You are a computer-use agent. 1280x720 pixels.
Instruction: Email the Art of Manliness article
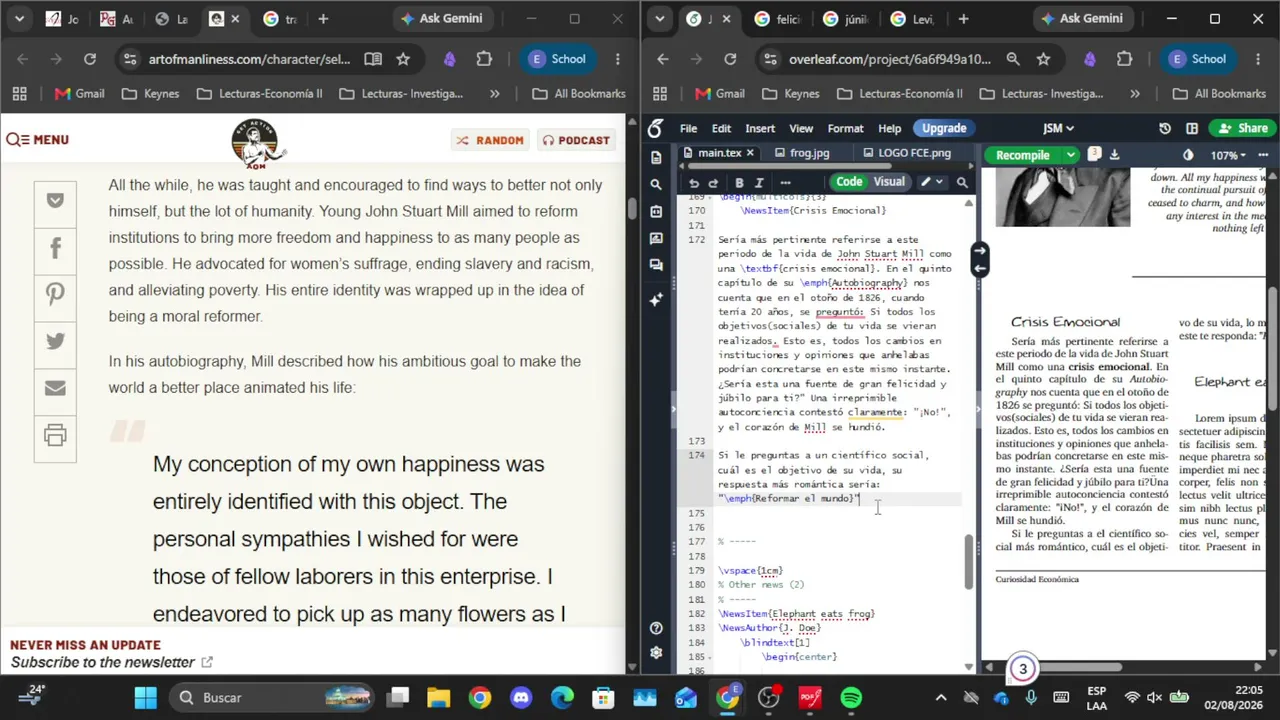(x=55, y=388)
